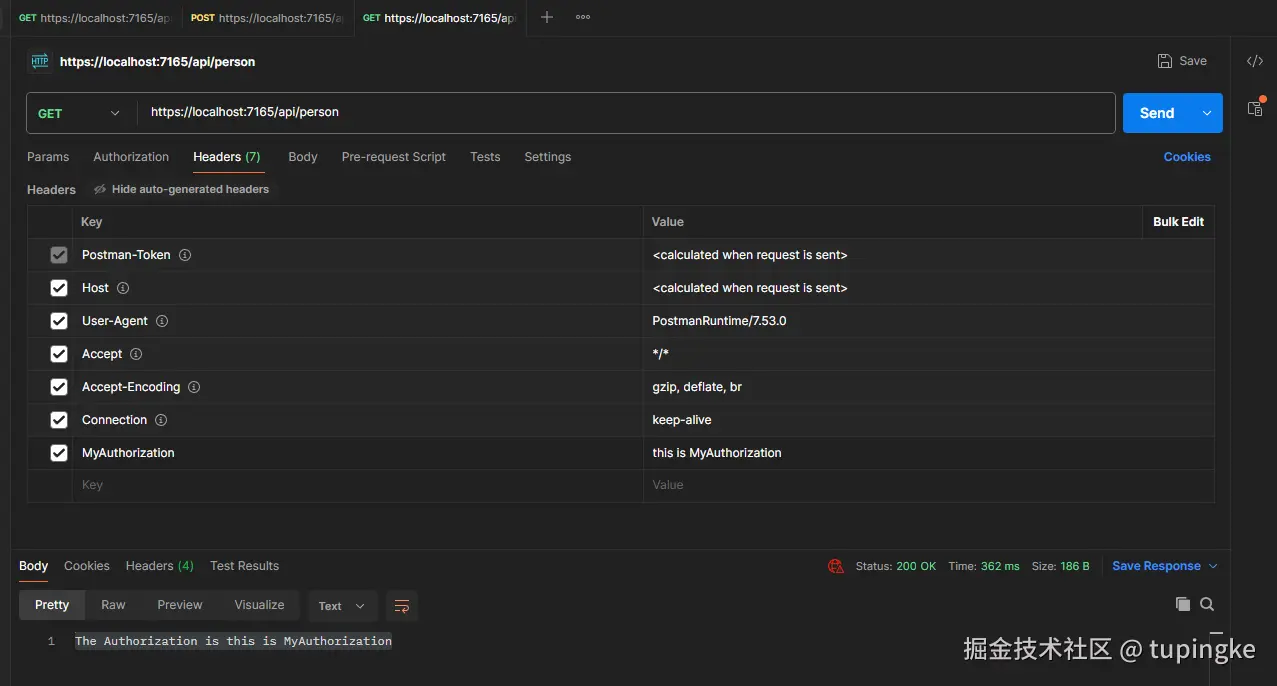Show info for Postman-Token header
This screenshot has height=686, width=1277.
185,255
